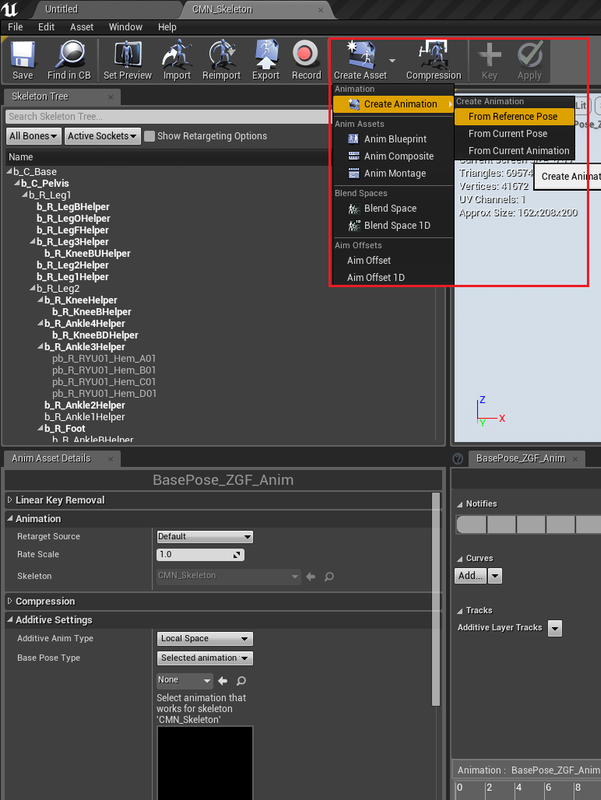This screenshot has width=601, height=800.
Task: Select b_R_Foot bone in tree
Action: click(65, 429)
